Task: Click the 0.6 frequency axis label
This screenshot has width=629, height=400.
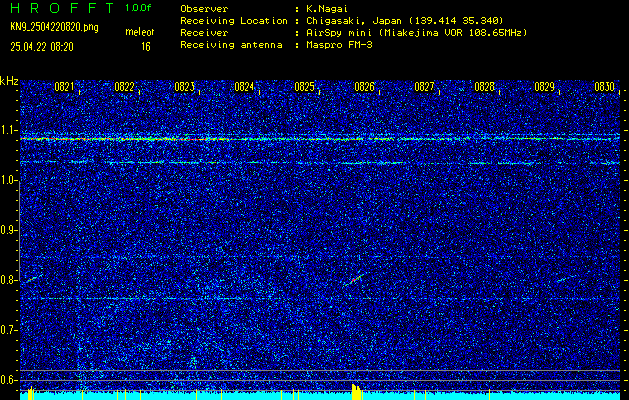Action: click(8, 380)
